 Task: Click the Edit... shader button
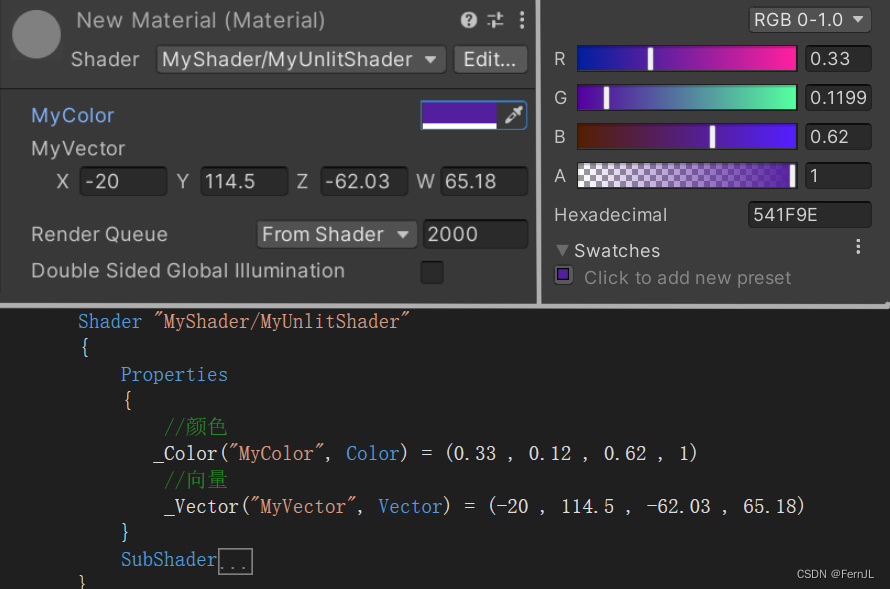[490, 60]
